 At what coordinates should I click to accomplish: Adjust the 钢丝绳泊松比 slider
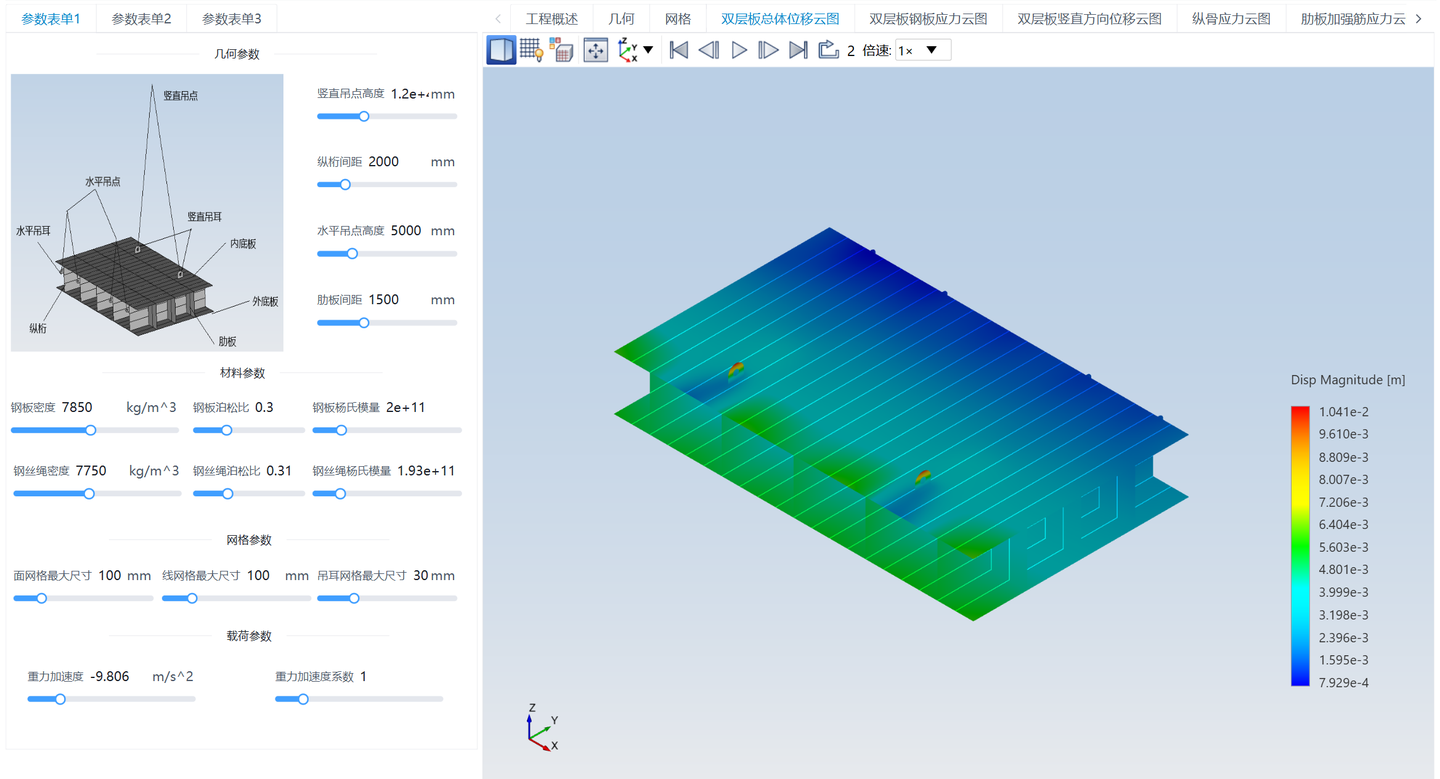(x=249, y=493)
